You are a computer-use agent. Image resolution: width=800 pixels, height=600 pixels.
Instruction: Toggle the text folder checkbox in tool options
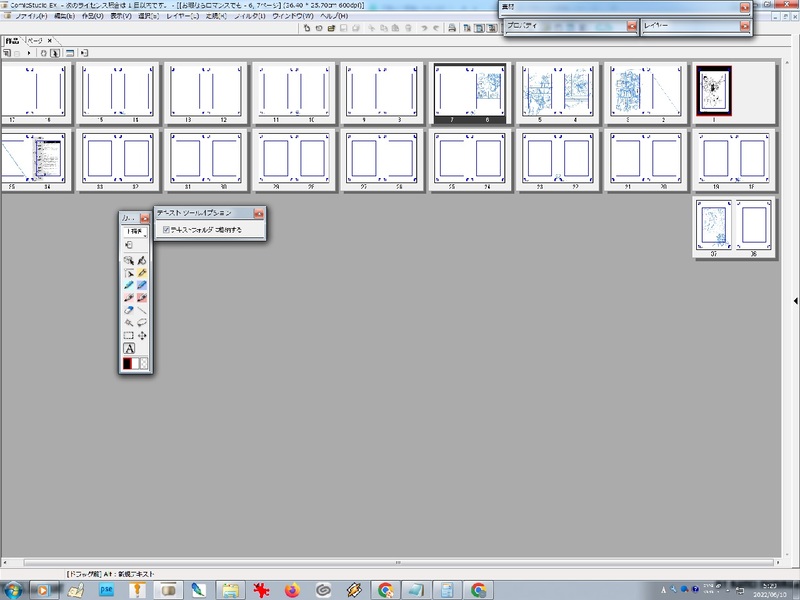(166, 230)
